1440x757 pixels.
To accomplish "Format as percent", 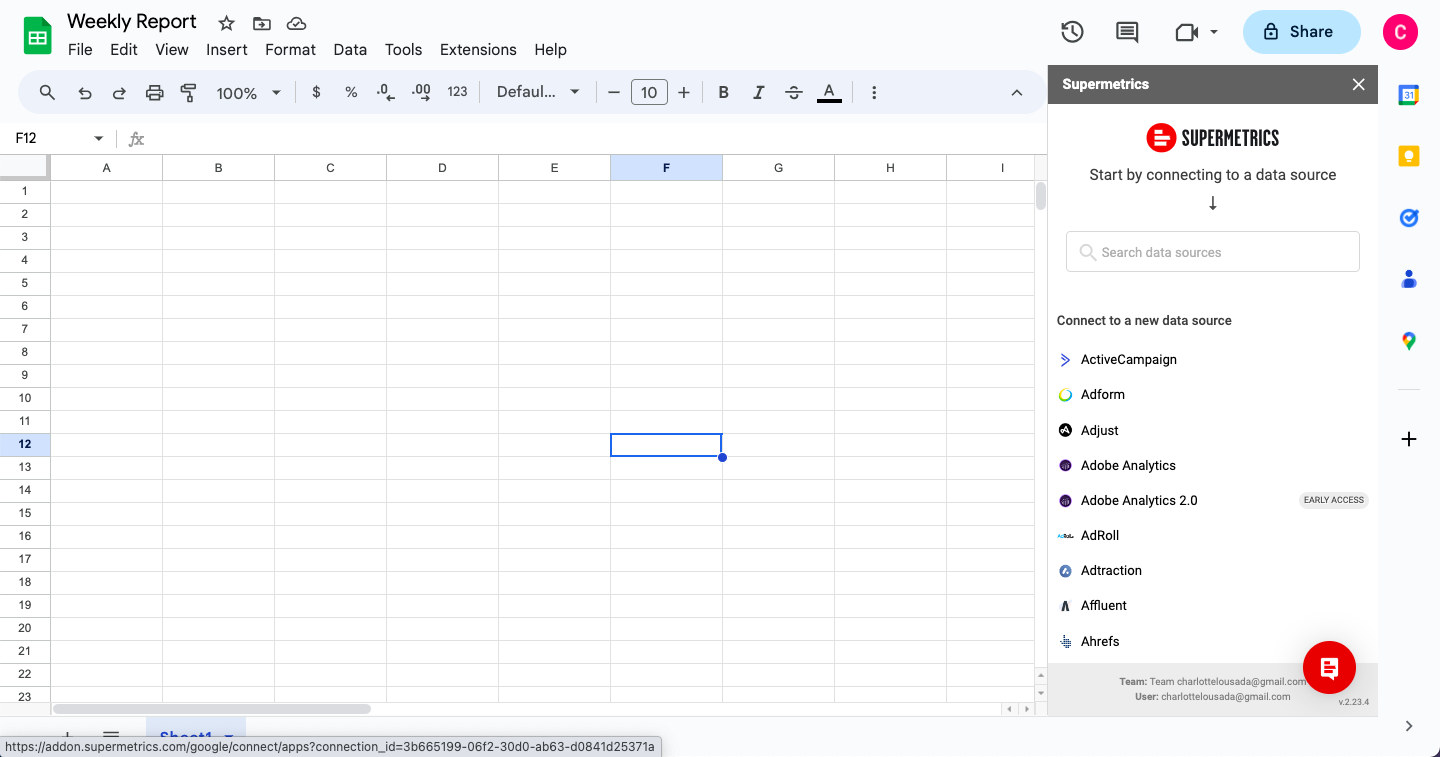I will point(351,92).
